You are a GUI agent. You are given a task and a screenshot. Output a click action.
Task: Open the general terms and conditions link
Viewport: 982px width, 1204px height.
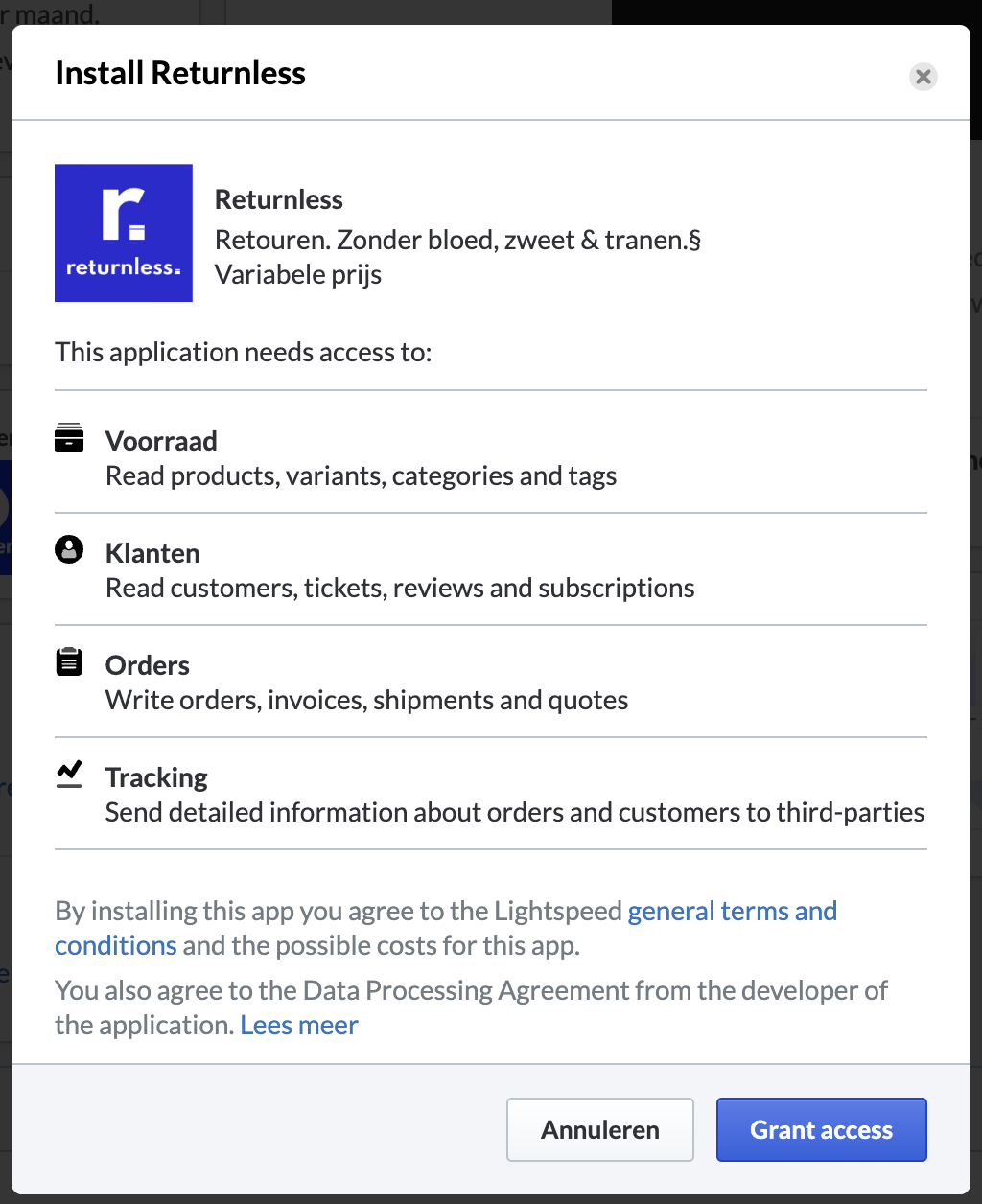733,911
